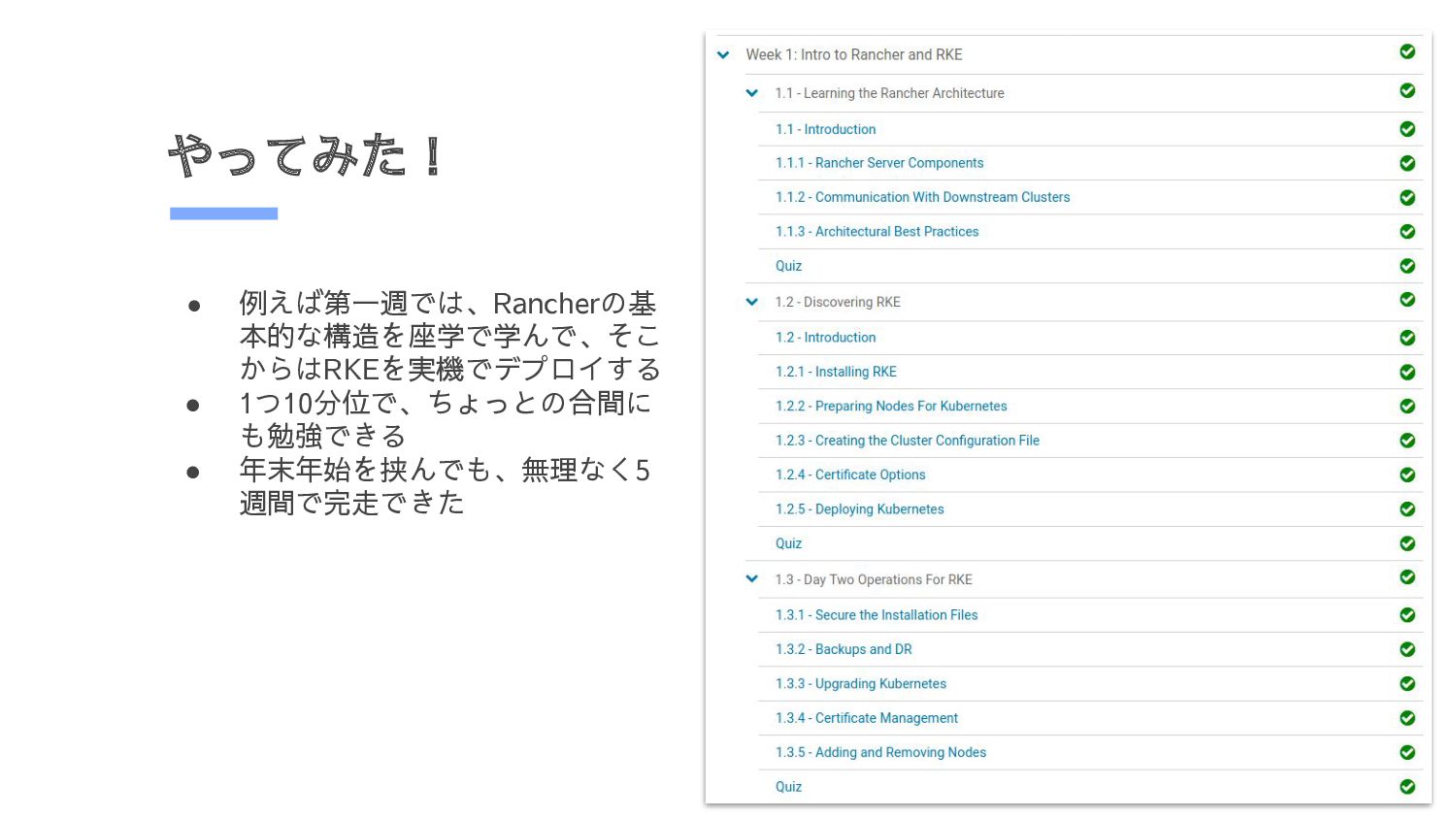This screenshot has height=819, width=1456.
Task: Click the completion check beside 1.2 - Introduction
Action: coord(1407,338)
